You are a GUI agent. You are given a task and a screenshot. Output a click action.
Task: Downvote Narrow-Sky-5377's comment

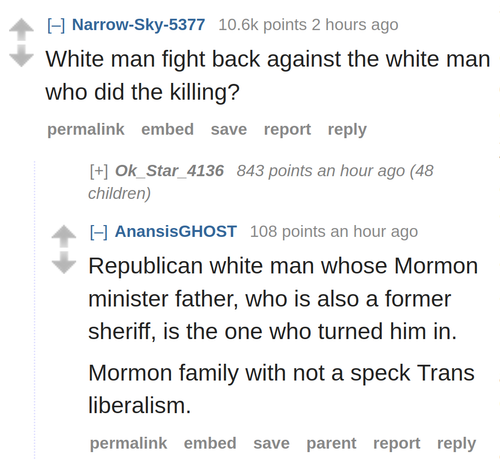(x=21, y=56)
